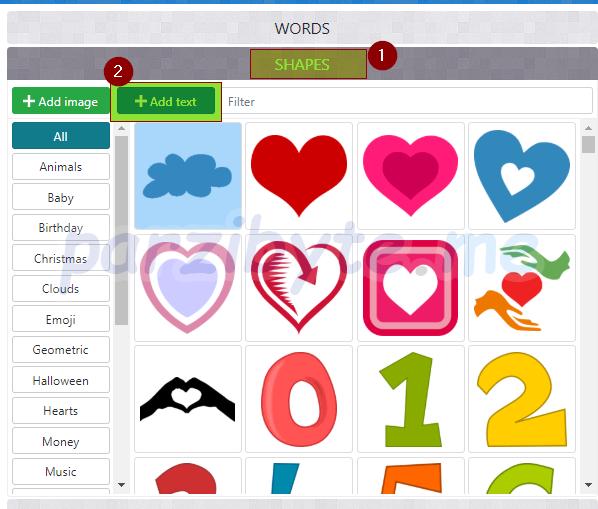This screenshot has height=509, width=598.
Task: Select the hands holding heart shape
Action: (522, 288)
